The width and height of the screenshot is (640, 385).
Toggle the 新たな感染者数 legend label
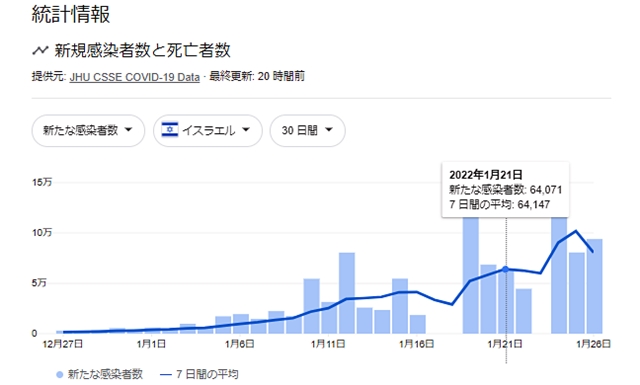105,374
